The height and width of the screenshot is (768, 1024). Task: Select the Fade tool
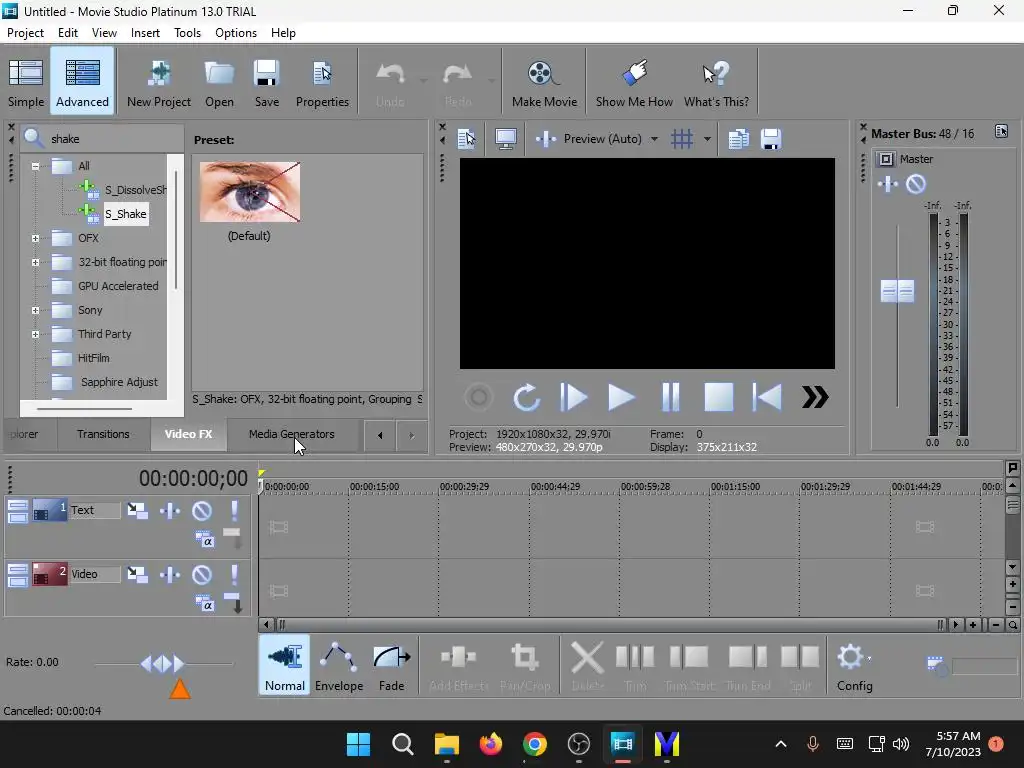[x=391, y=665]
